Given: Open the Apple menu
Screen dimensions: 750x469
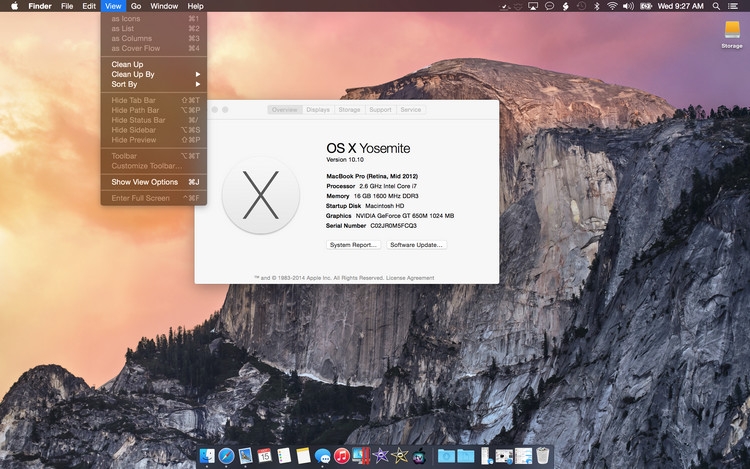Looking at the screenshot, I should [14, 6].
